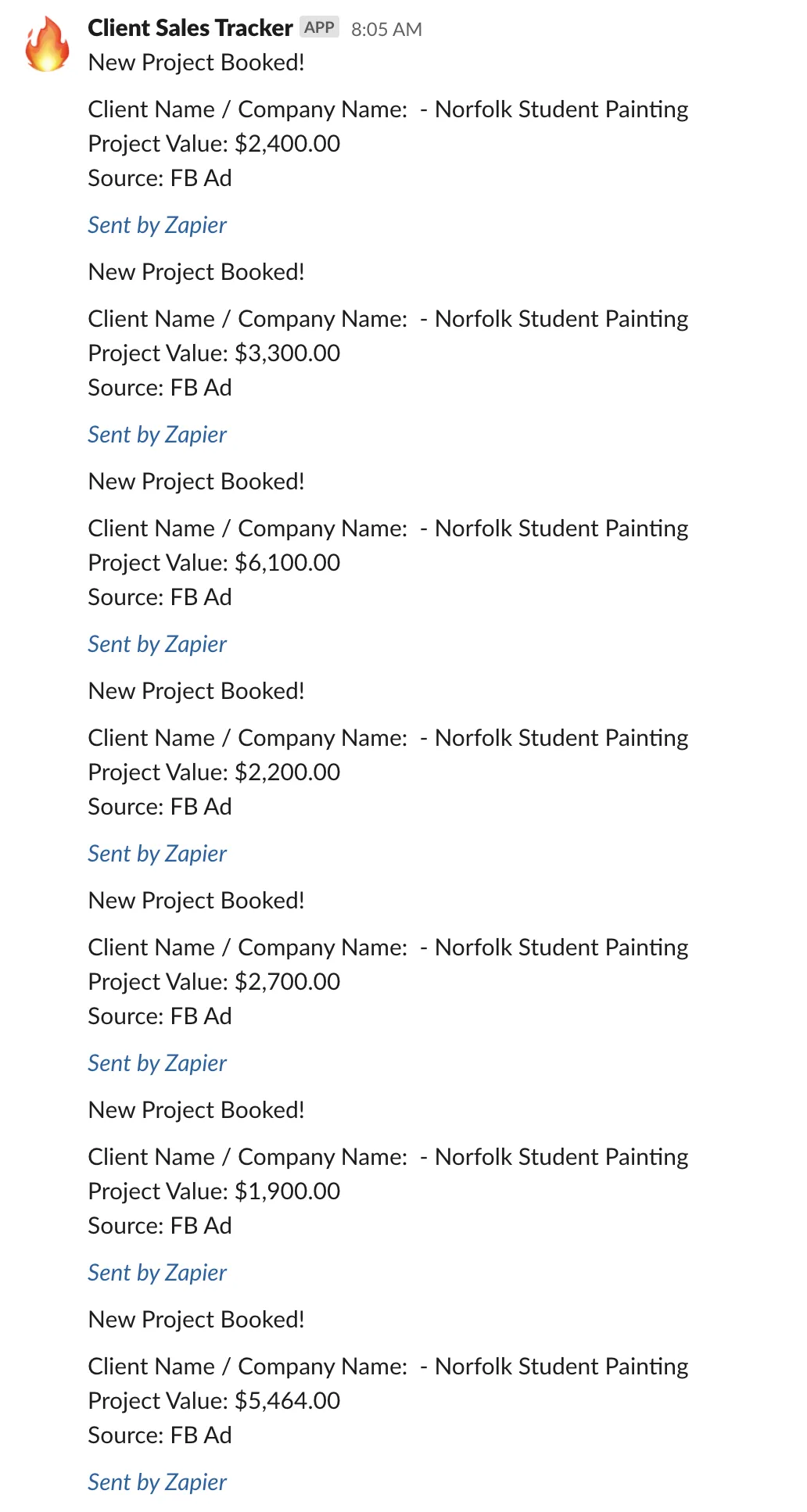Select the Project Value: $2,400.00 line
The image size is (807, 1512).
coord(214,144)
